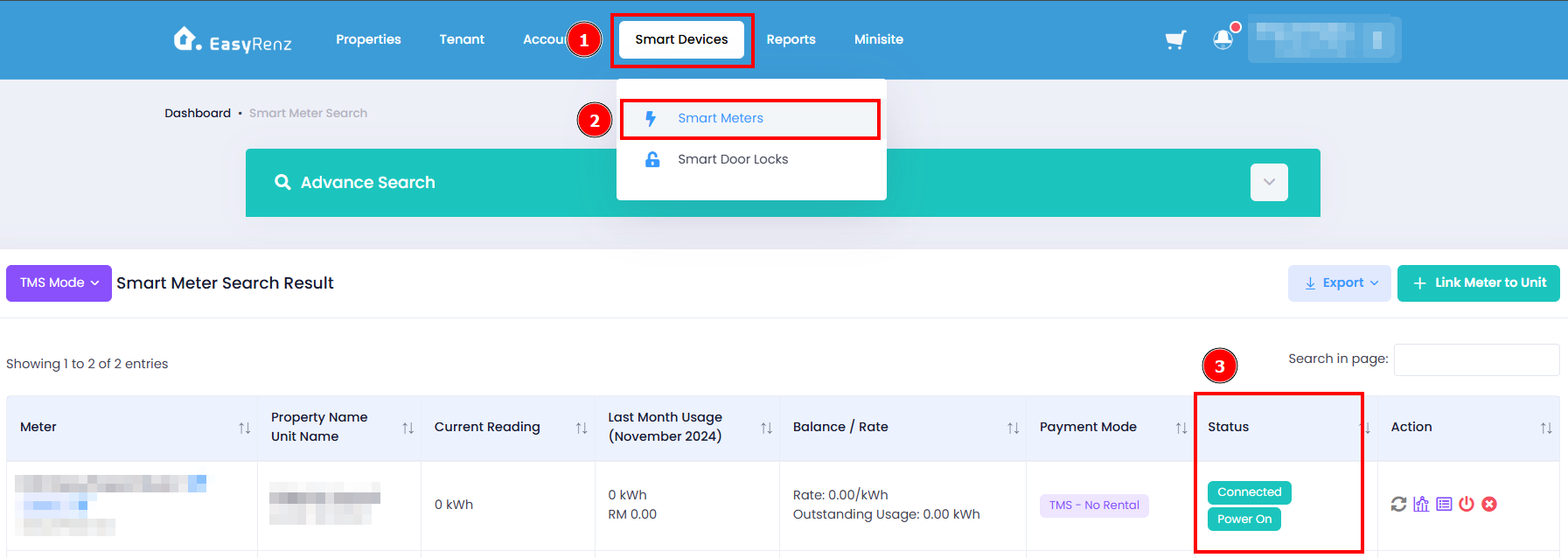Viewport: 1568px width, 558px height.
Task: Click the Search in page field
Action: coord(1476,359)
